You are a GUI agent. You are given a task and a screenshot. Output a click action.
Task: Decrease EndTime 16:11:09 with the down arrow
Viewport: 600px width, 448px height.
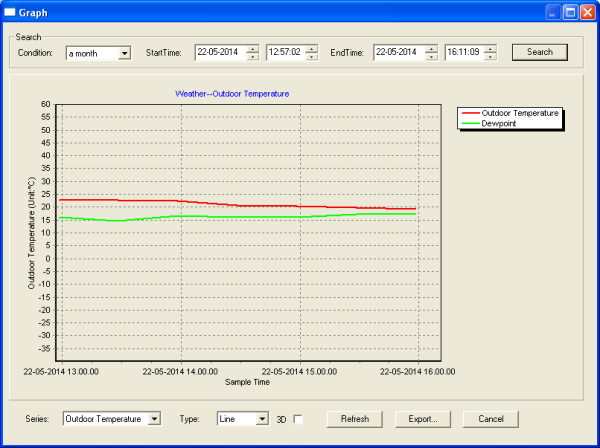click(x=491, y=57)
